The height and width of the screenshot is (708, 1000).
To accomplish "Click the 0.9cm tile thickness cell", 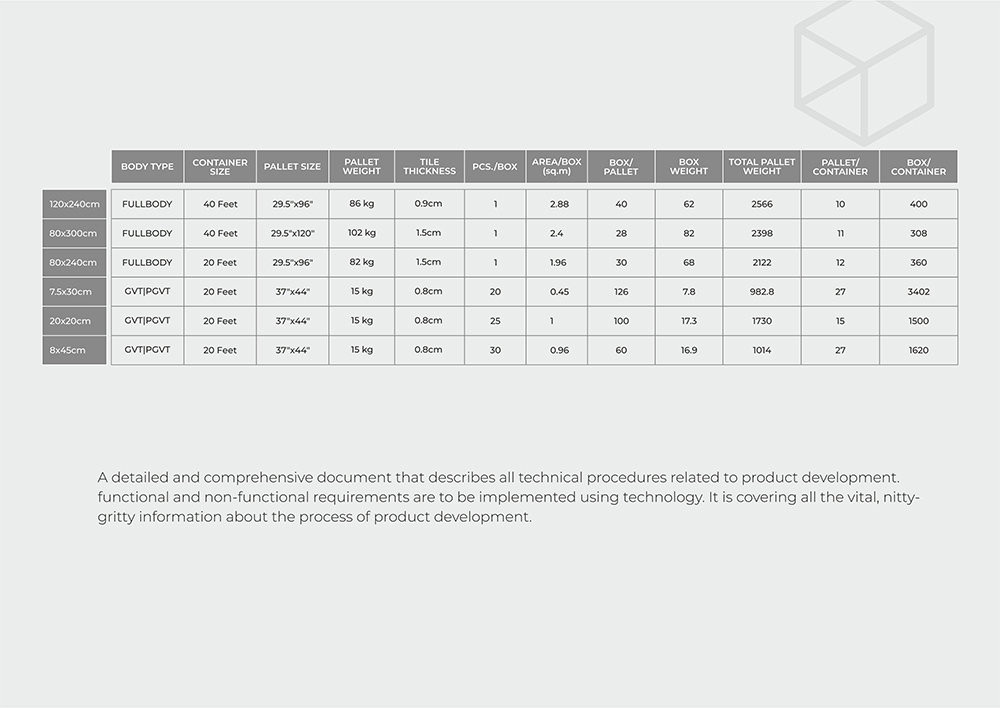I will click(429, 204).
